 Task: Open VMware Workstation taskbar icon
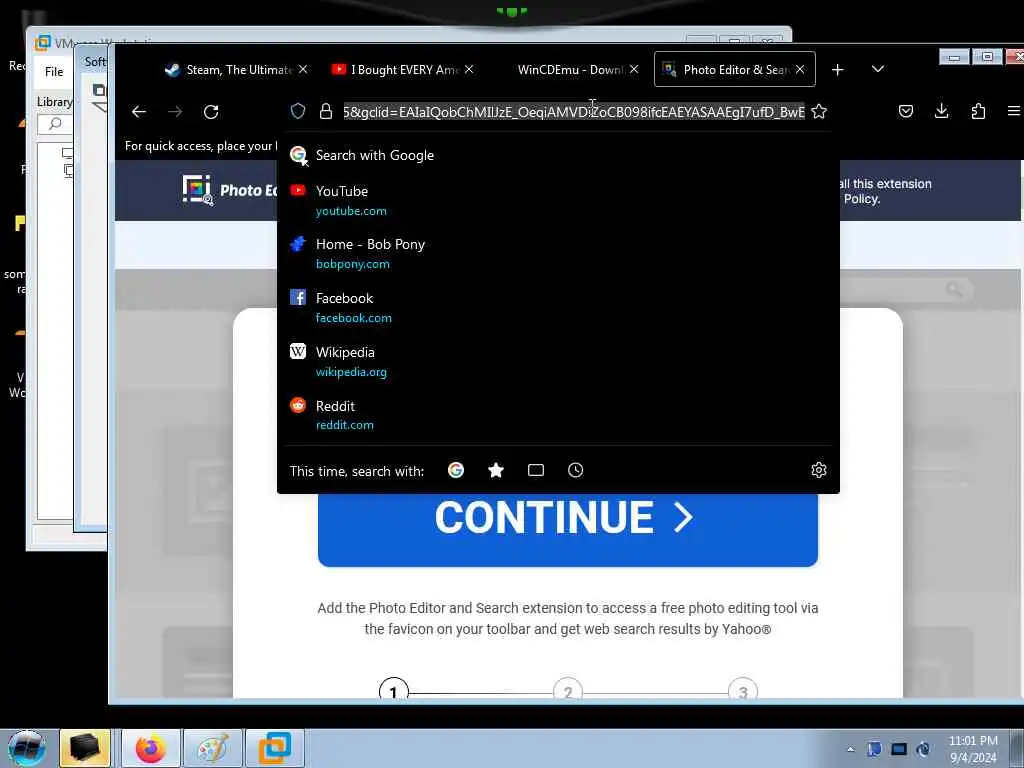point(275,748)
